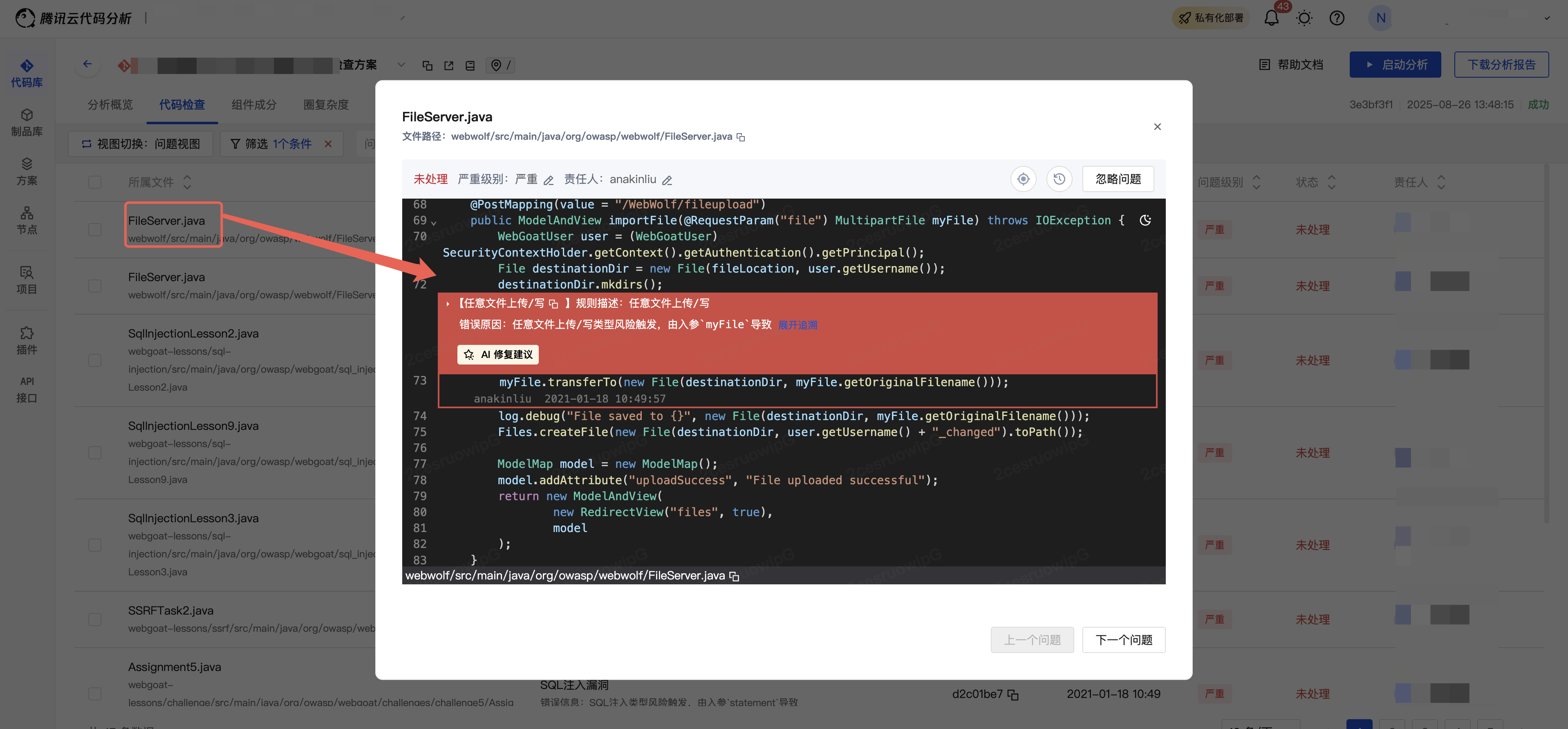This screenshot has width=1568, height=729.
Task: Expand the rule description triangle
Action: (x=448, y=304)
